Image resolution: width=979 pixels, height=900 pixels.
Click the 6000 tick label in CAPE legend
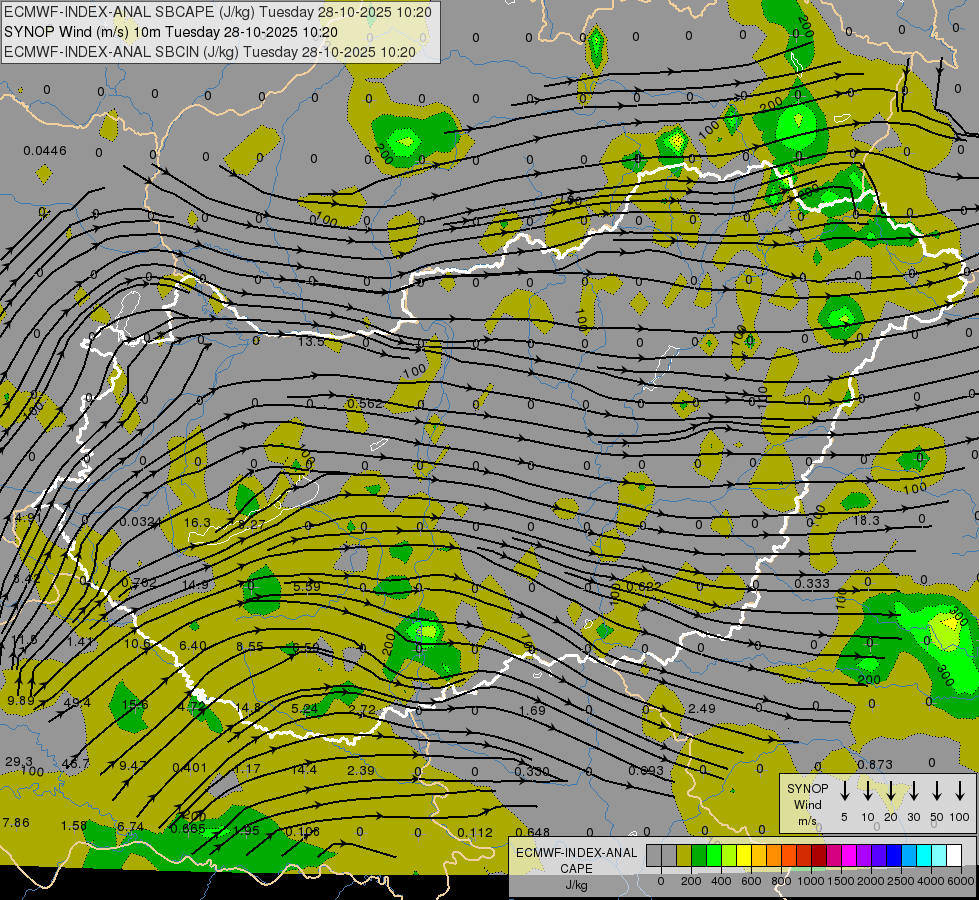click(x=961, y=881)
